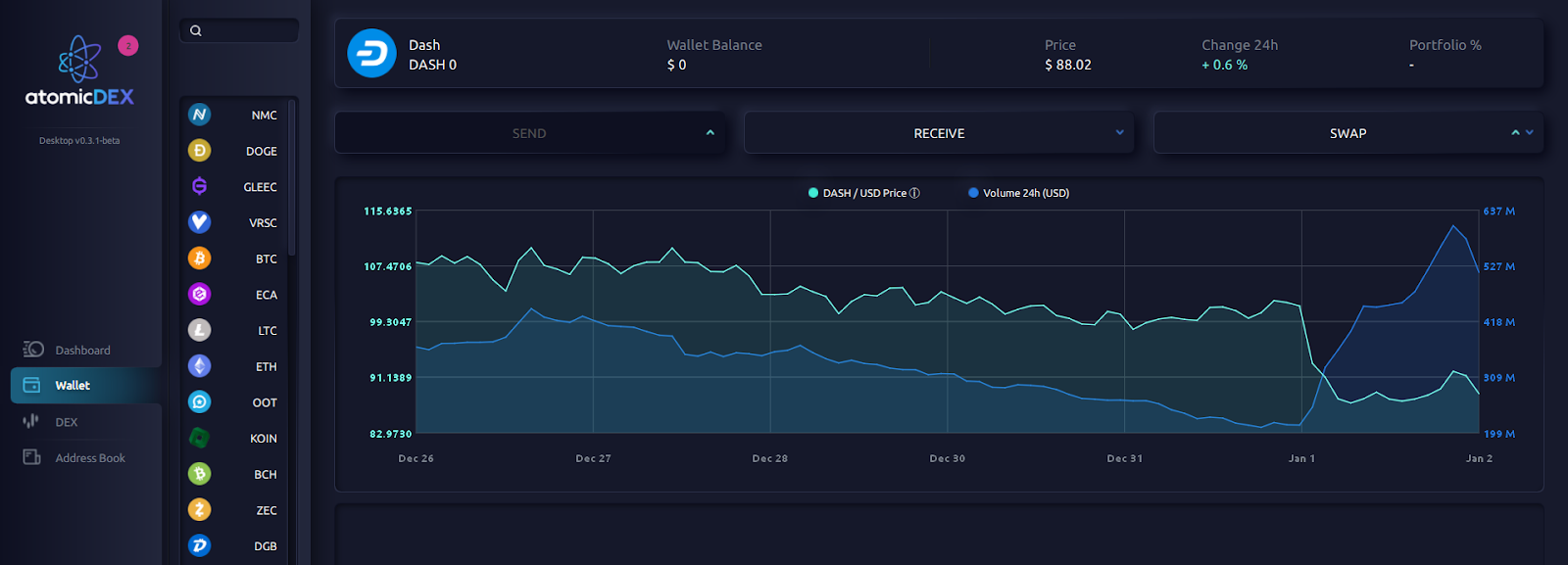Click the ETH ticker label
This screenshot has width=1568, height=565.
coord(267,366)
